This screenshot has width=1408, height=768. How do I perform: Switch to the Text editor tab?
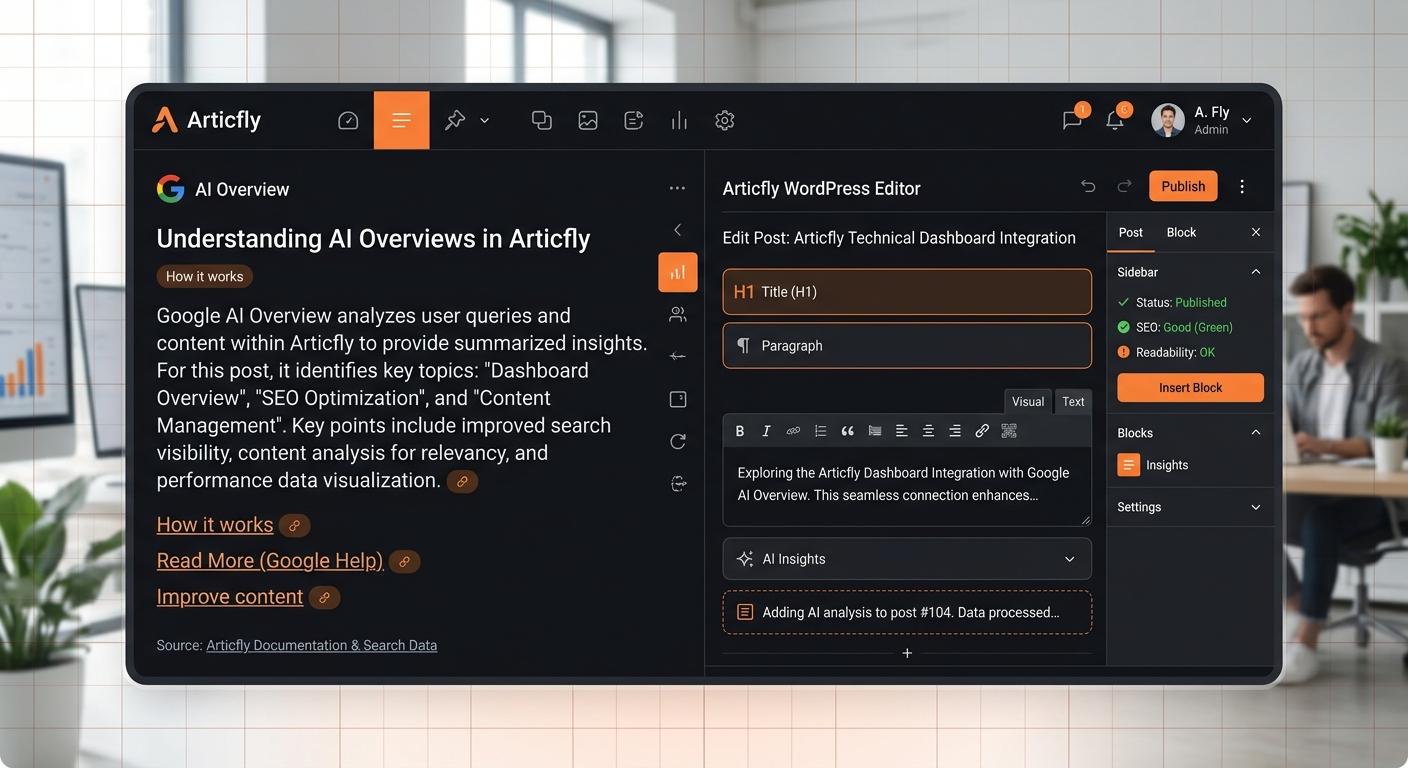[1073, 401]
